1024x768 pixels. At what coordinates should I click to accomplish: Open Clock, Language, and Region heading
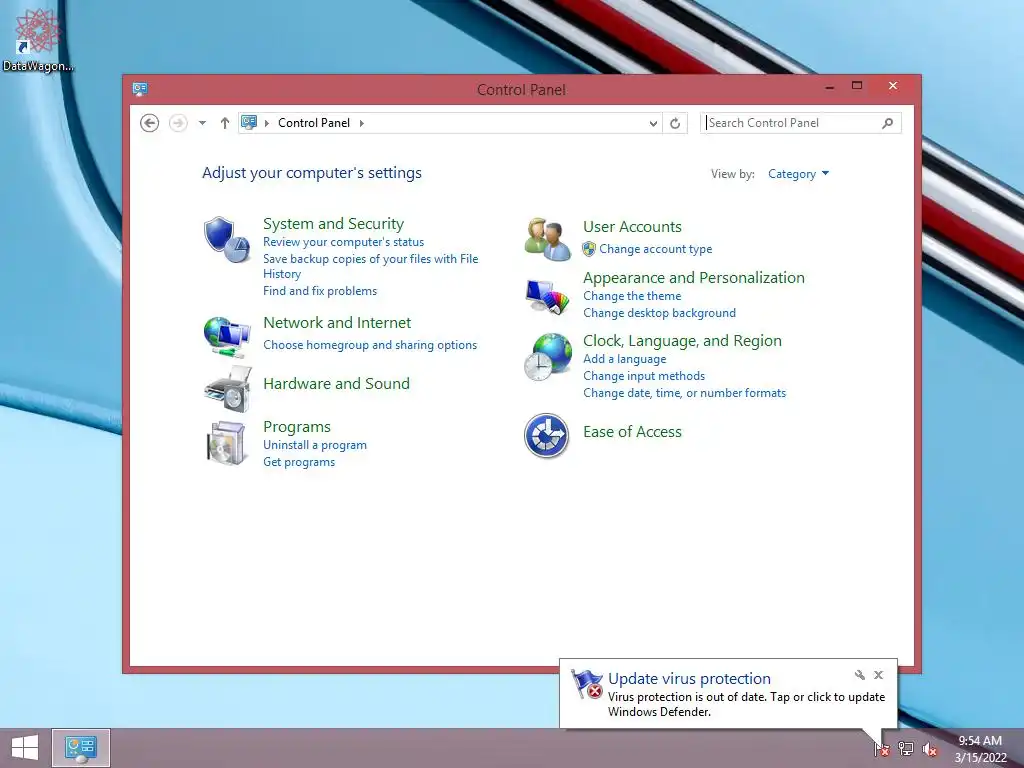tap(682, 341)
